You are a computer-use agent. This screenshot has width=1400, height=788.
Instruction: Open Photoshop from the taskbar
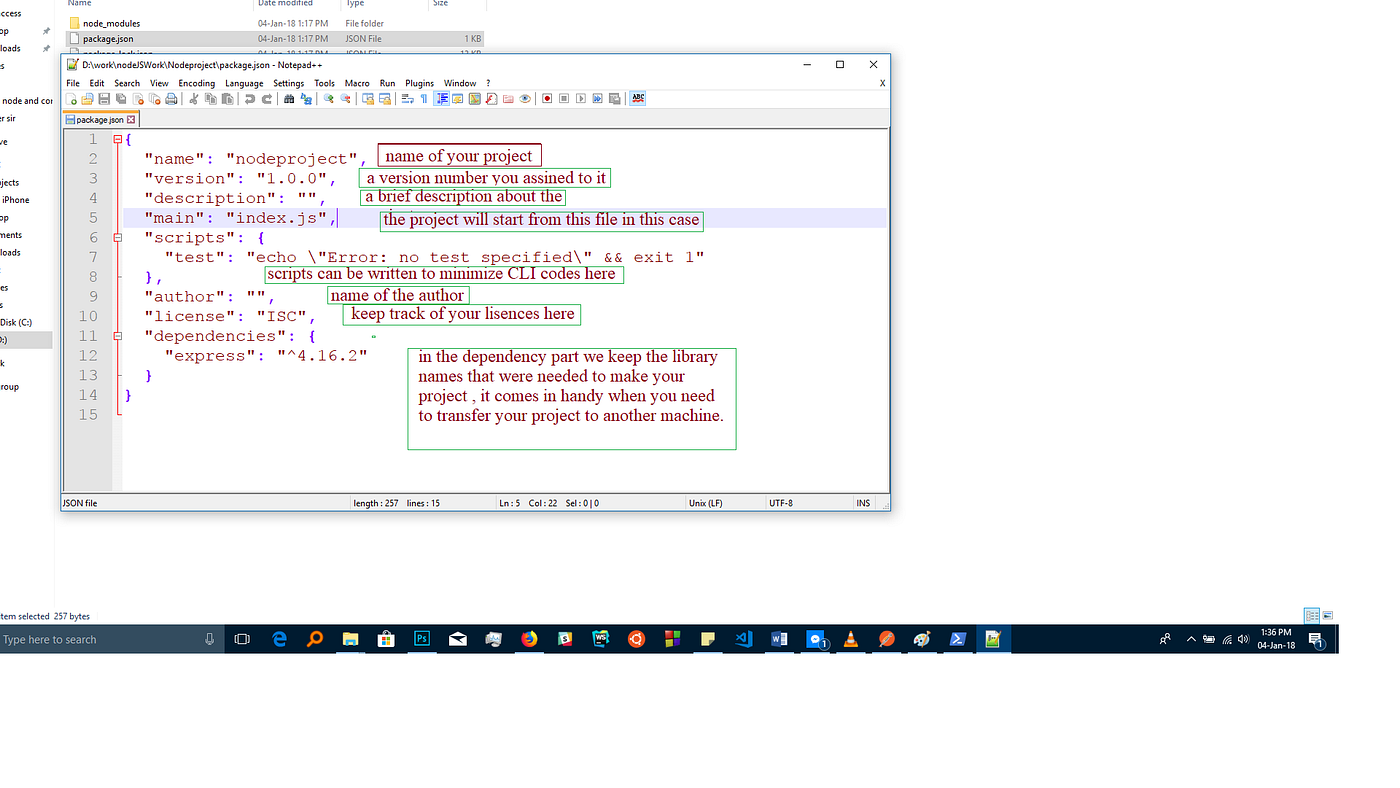point(422,639)
